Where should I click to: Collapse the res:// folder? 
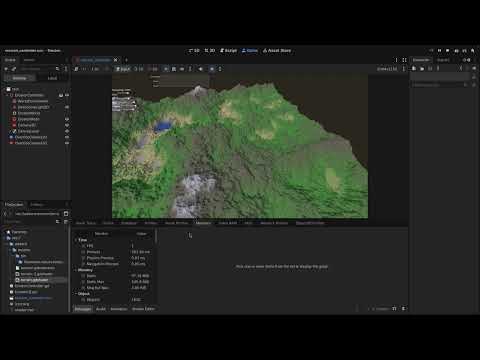[4, 238]
